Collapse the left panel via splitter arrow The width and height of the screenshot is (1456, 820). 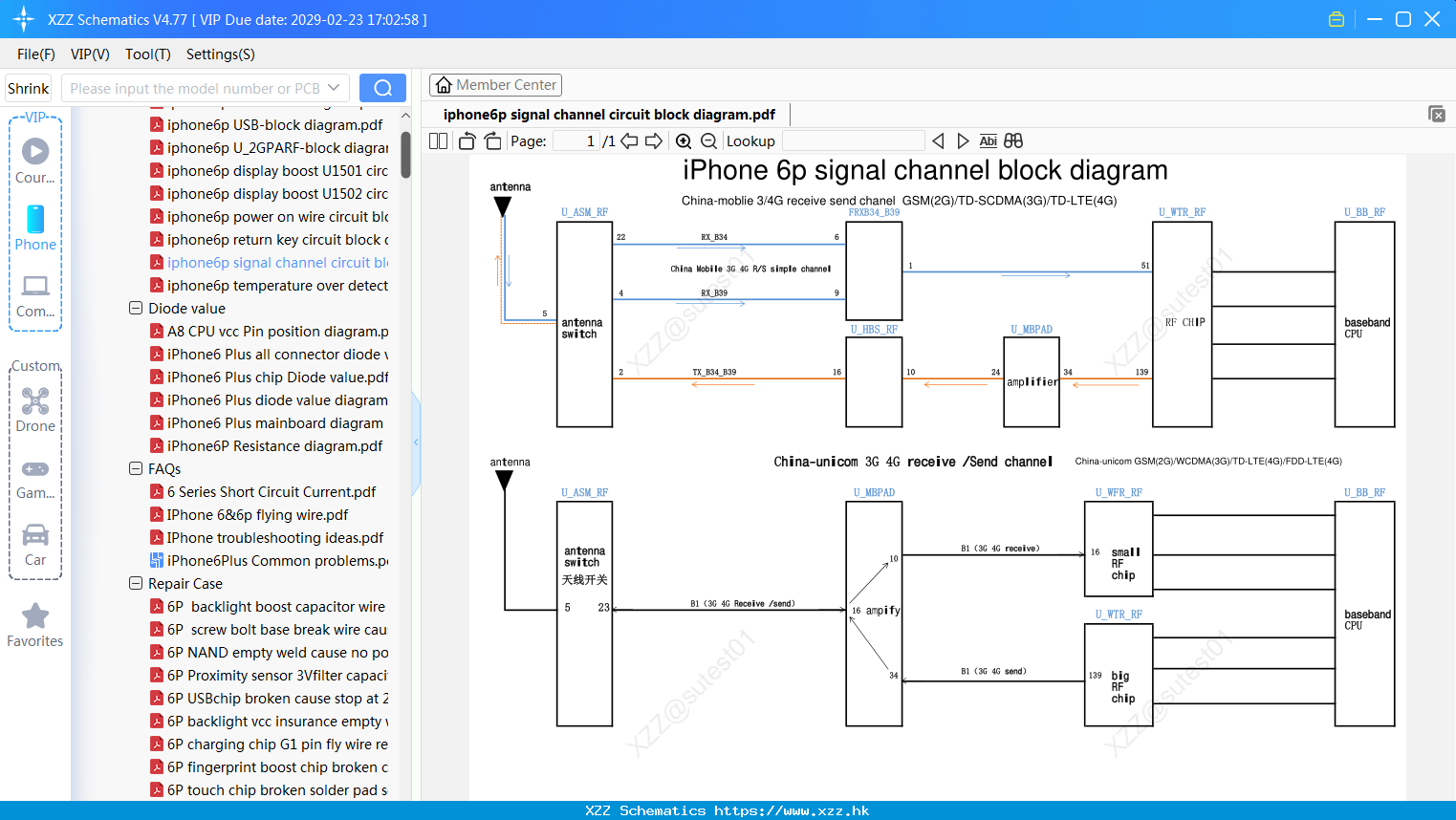pyautogui.click(x=416, y=442)
